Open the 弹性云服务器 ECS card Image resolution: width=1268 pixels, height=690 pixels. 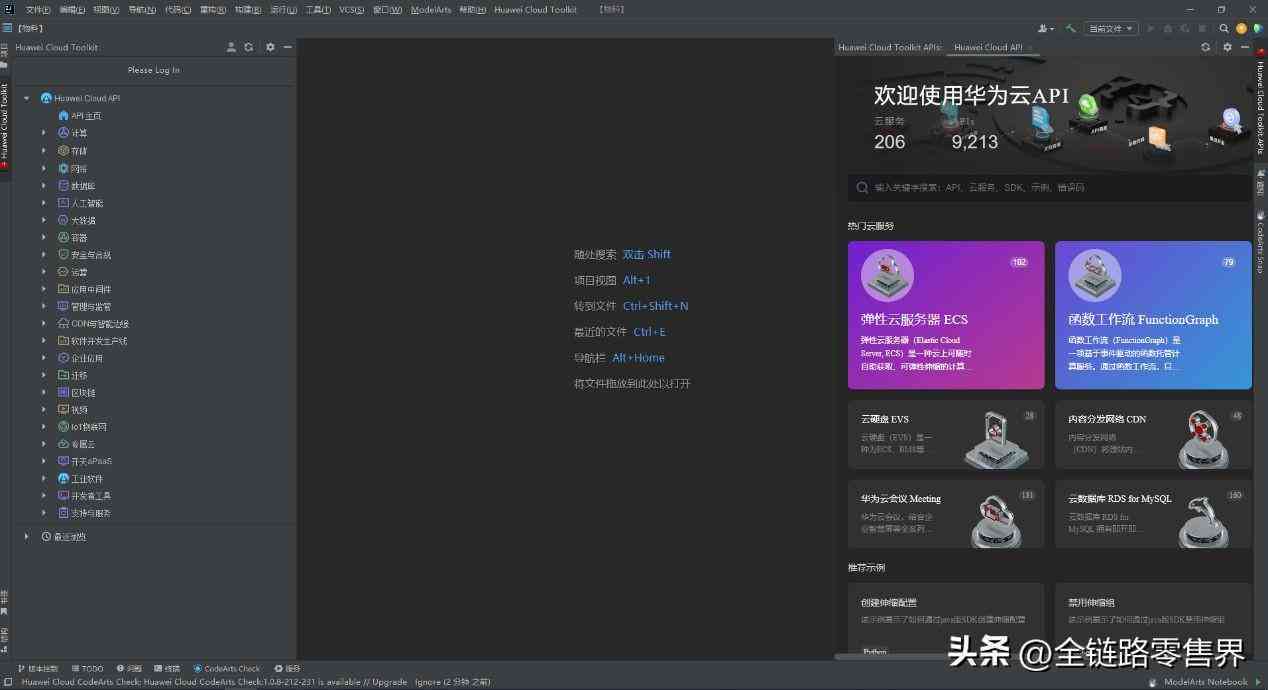[946, 315]
